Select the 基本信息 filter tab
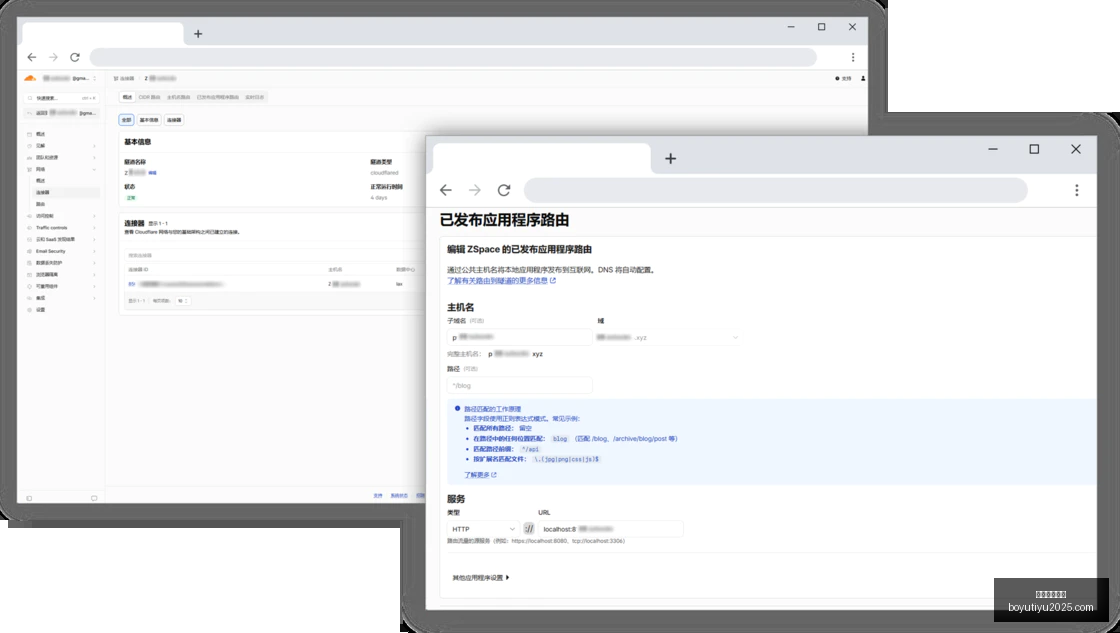This screenshot has height=633, width=1120. pos(149,120)
